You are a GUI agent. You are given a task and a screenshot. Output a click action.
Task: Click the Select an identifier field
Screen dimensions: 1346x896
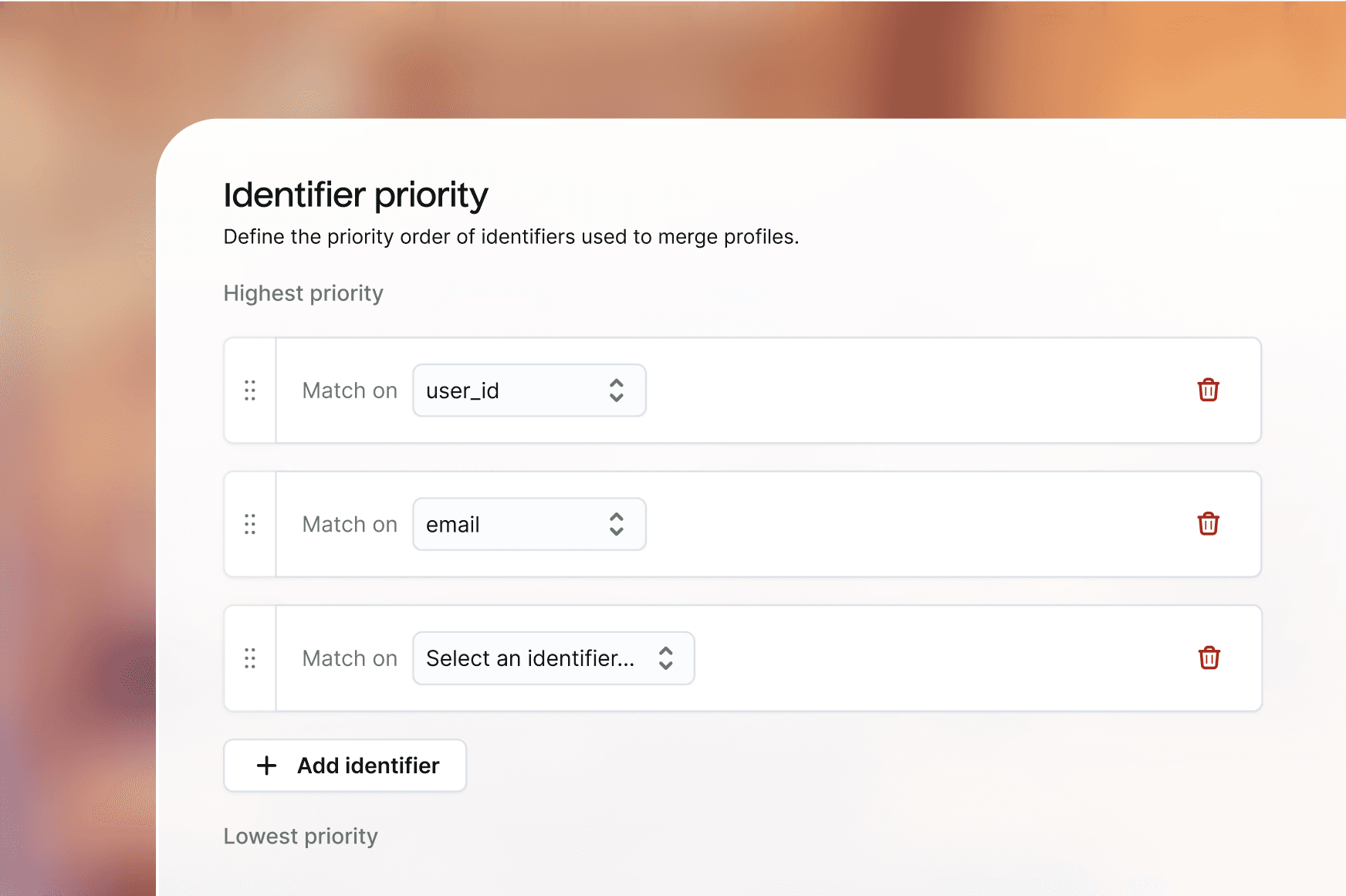click(533, 658)
